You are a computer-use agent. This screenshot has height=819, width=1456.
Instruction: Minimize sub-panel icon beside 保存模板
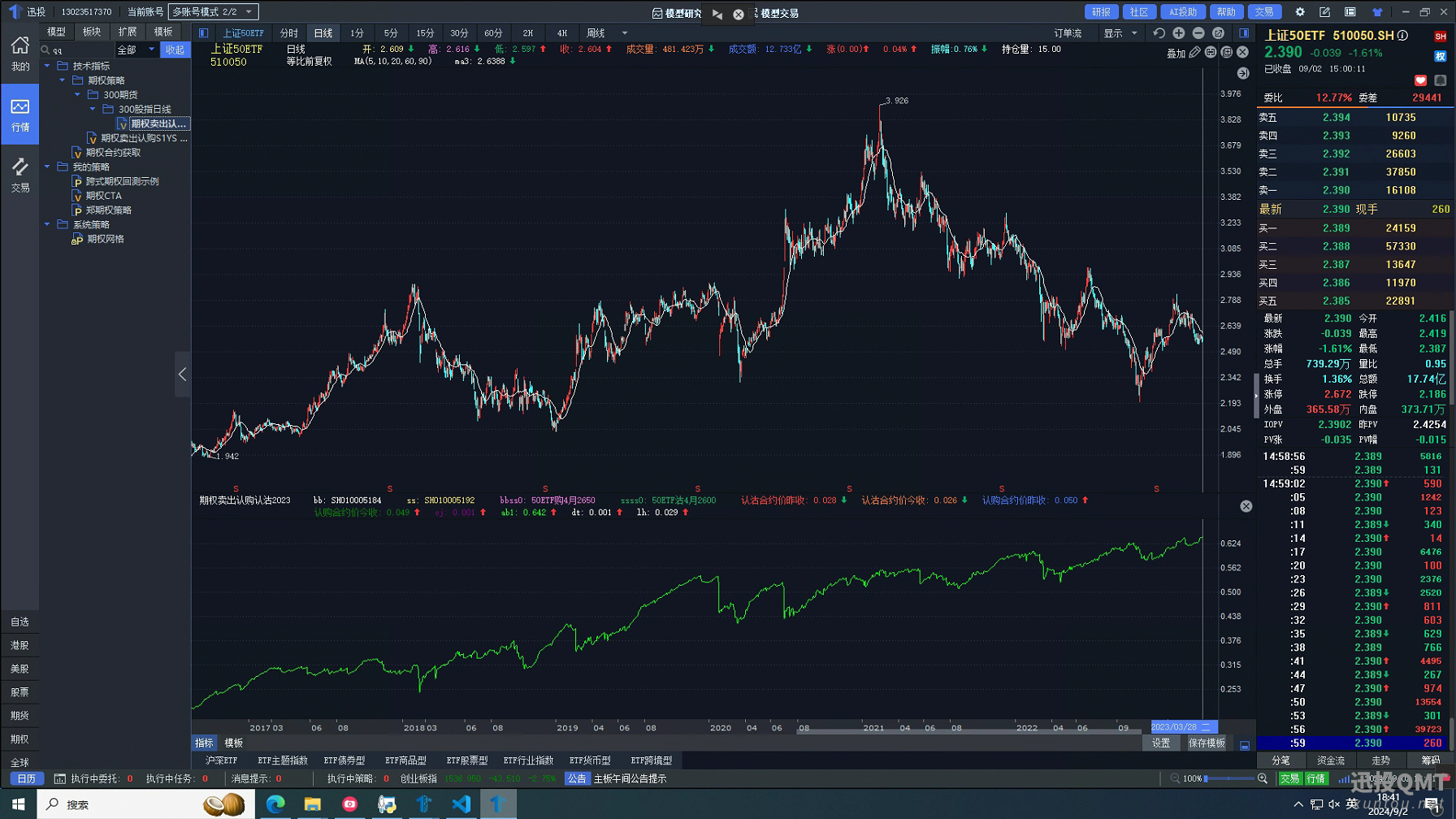coord(1245,744)
